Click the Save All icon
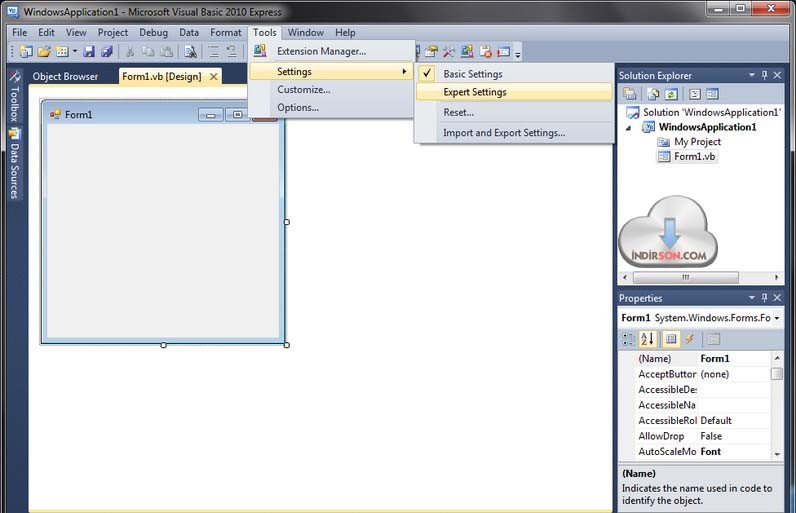The image size is (796, 513). click(107, 51)
